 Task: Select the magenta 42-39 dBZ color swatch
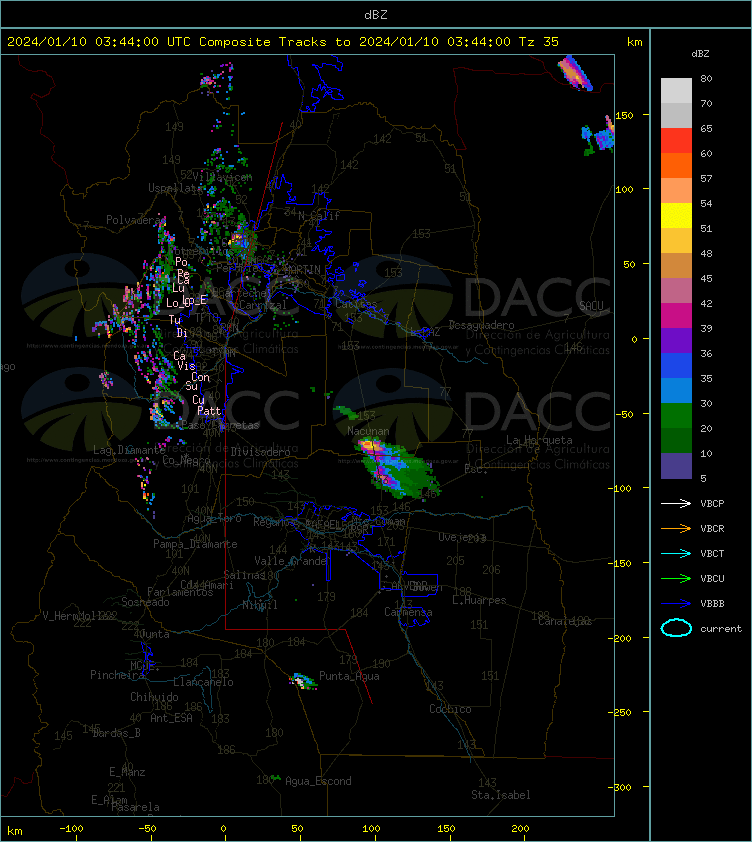tap(676, 316)
